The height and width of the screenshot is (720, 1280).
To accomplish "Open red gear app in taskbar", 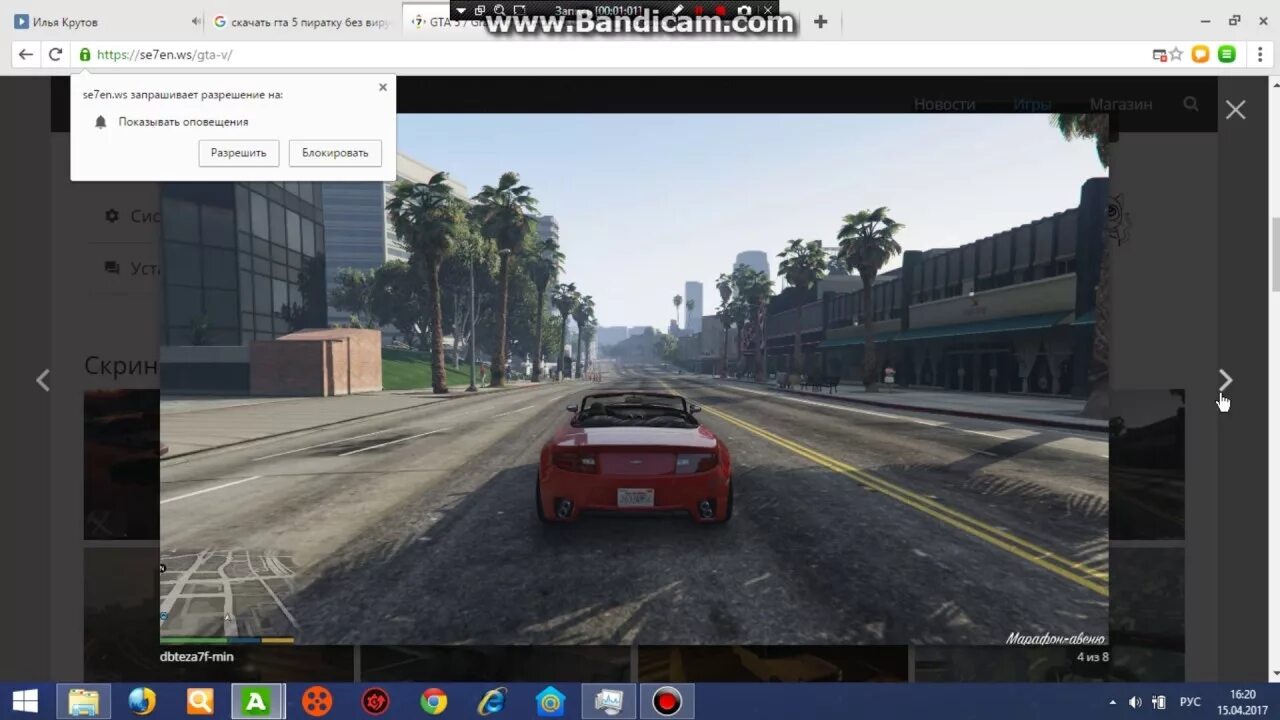I will coord(375,701).
